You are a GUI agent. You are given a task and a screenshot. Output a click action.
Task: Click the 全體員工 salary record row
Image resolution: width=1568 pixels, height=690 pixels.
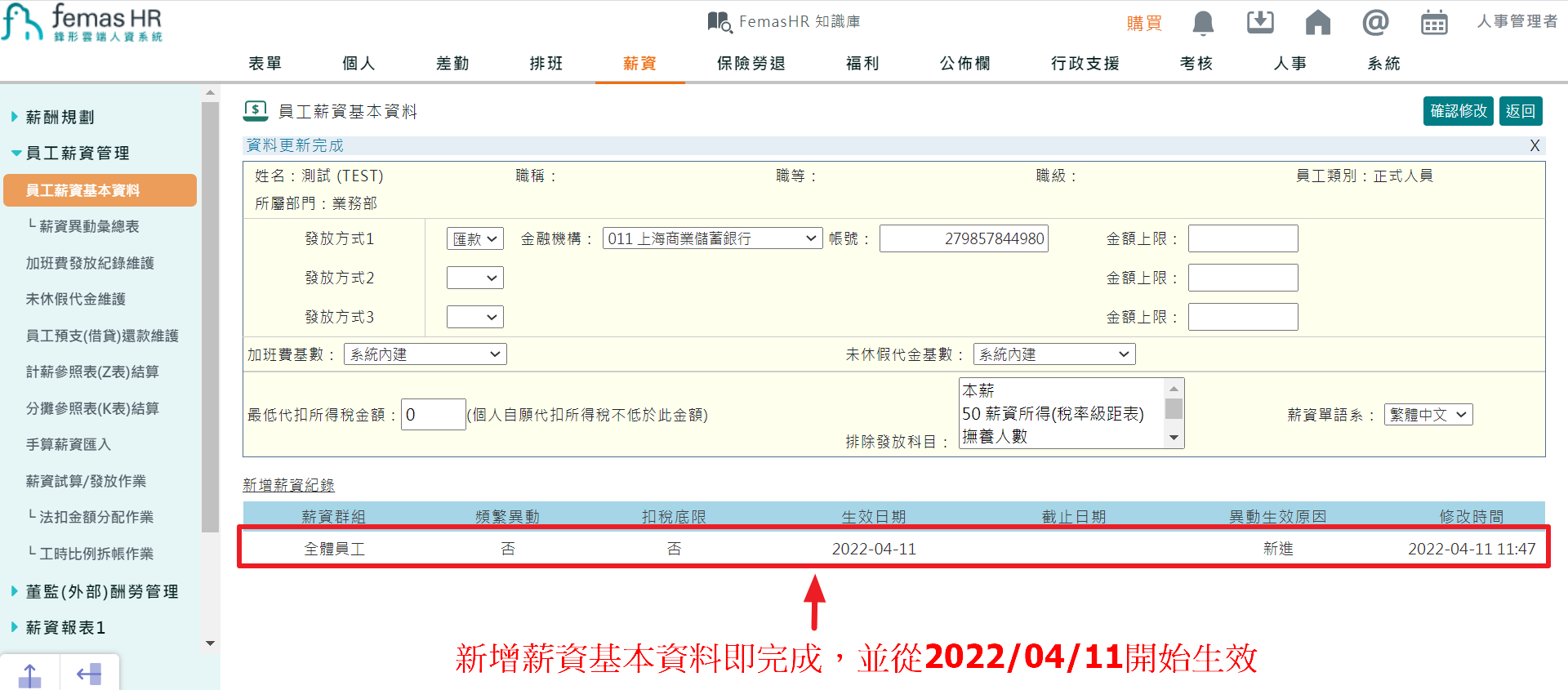click(893, 548)
